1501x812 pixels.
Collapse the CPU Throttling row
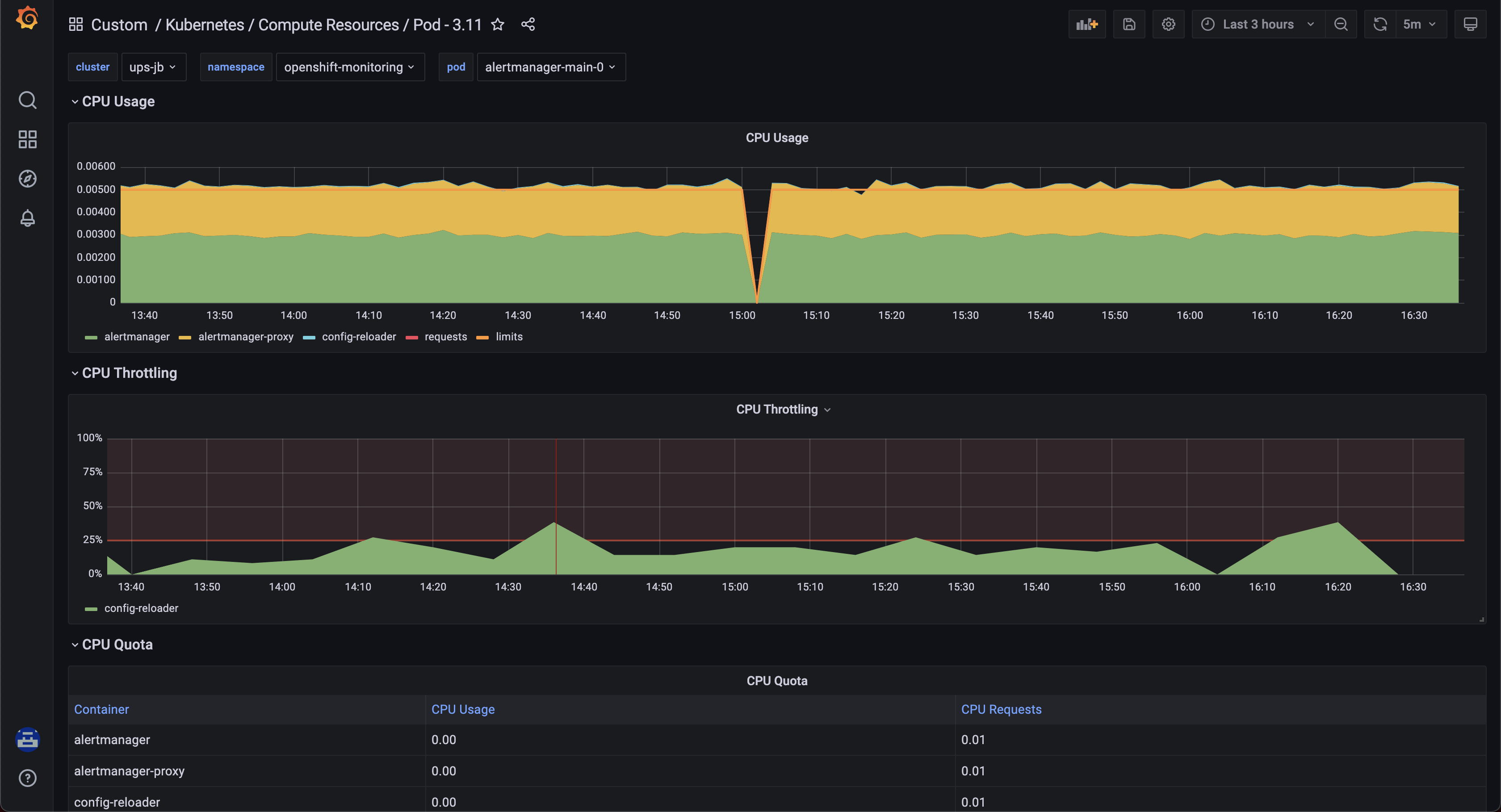[x=129, y=373]
